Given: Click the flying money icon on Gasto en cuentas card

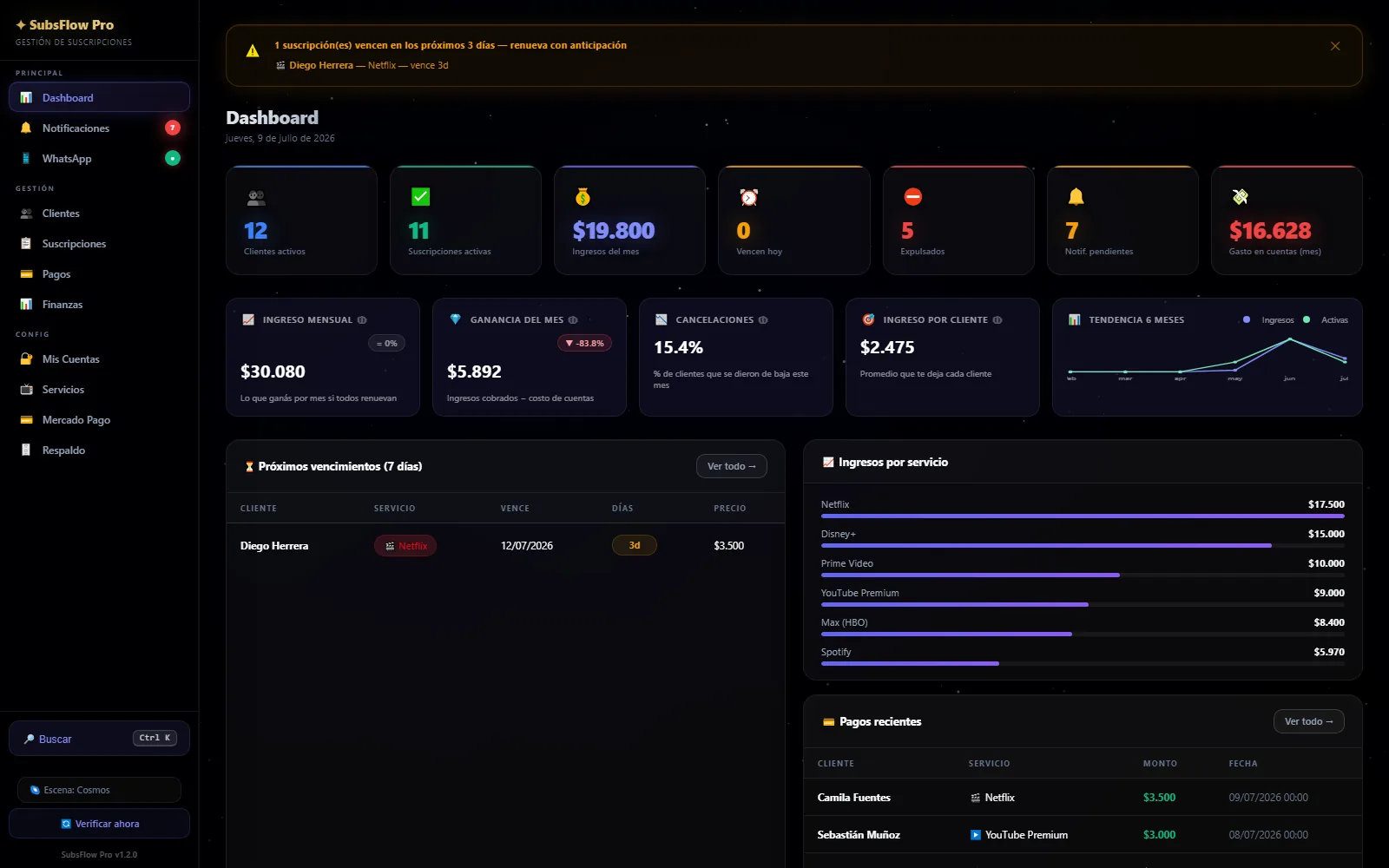Looking at the screenshot, I should click(x=1240, y=197).
